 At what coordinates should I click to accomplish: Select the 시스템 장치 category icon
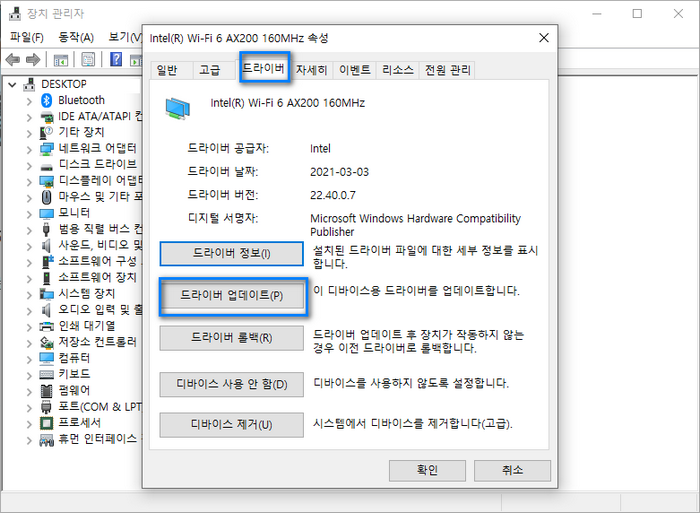coord(46,294)
